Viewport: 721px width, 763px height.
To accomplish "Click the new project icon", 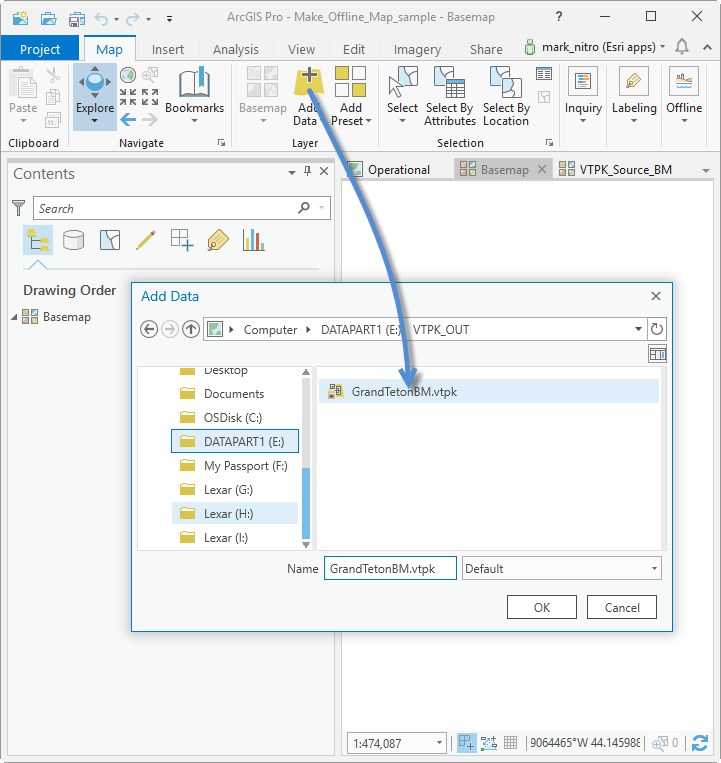I will [x=20, y=18].
